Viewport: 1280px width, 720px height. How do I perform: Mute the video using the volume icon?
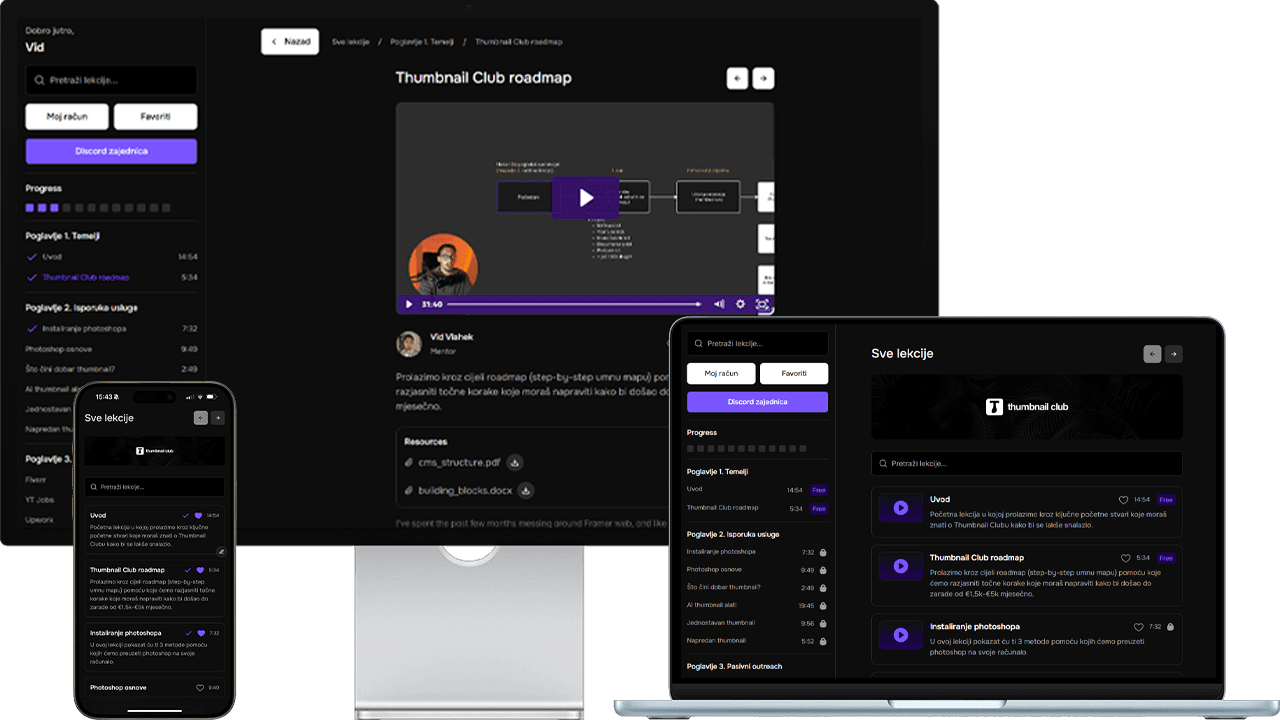coord(719,304)
